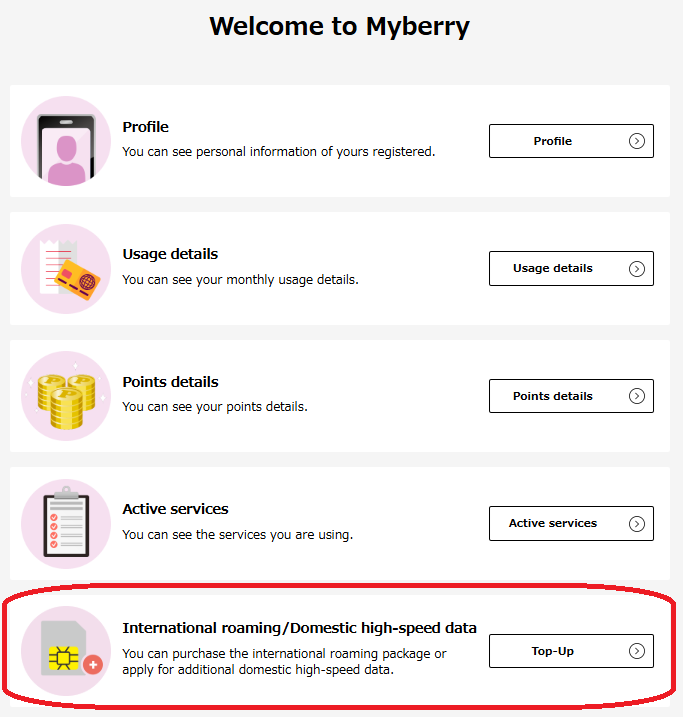The height and width of the screenshot is (717, 683).
Task: Click the arrow circle in Points details button
Action: coord(637,396)
